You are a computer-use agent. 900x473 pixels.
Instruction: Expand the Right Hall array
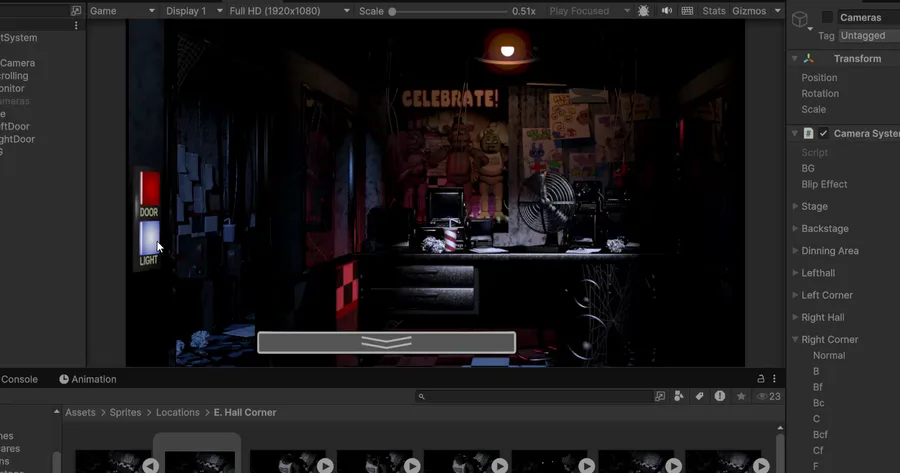pos(795,317)
